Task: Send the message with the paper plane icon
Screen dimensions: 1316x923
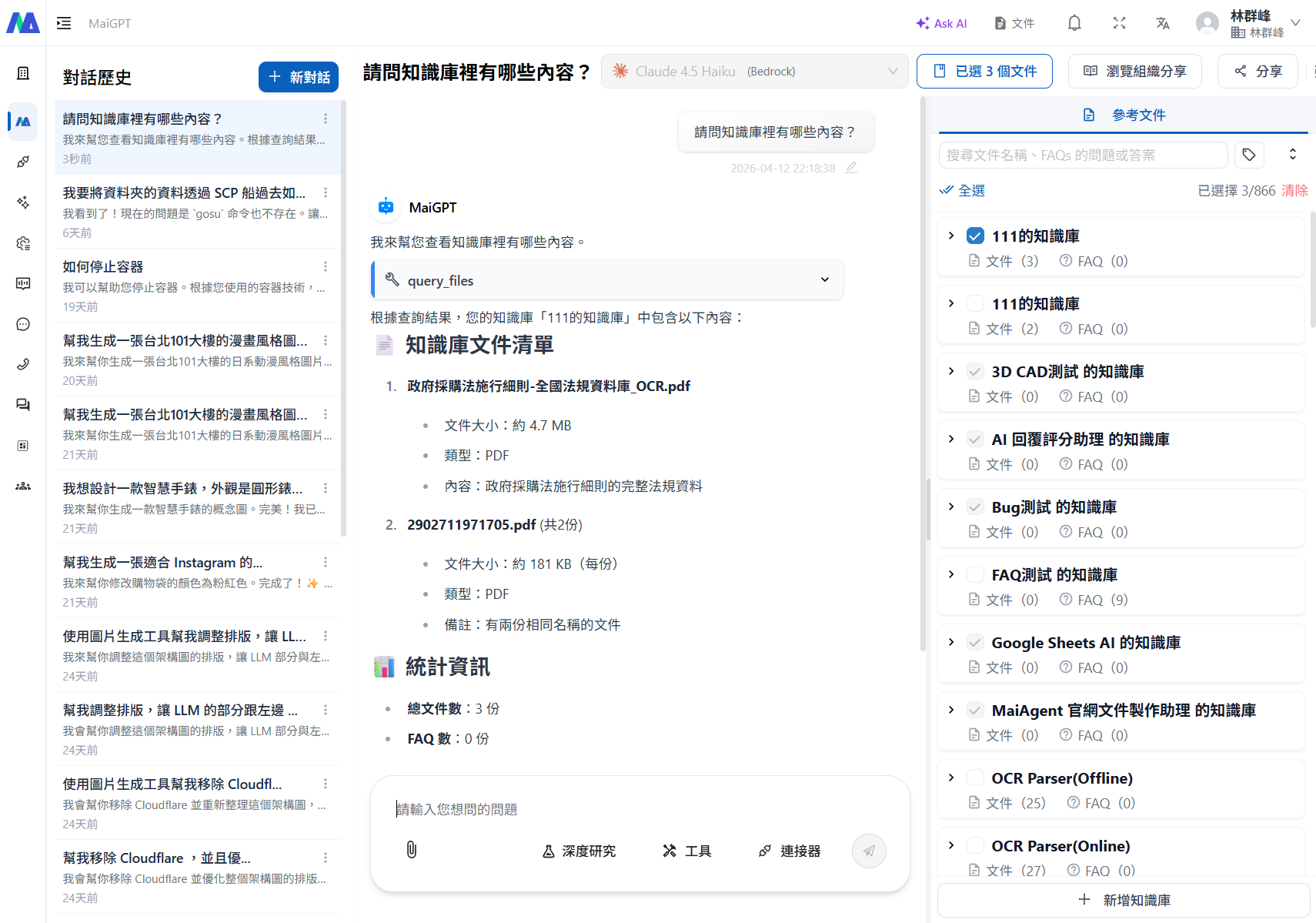Action: (869, 851)
